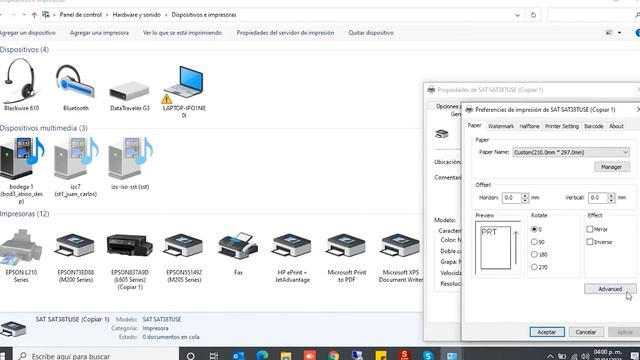
Task: Switch to the Printer Setting tab
Action: pyautogui.click(x=562, y=126)
